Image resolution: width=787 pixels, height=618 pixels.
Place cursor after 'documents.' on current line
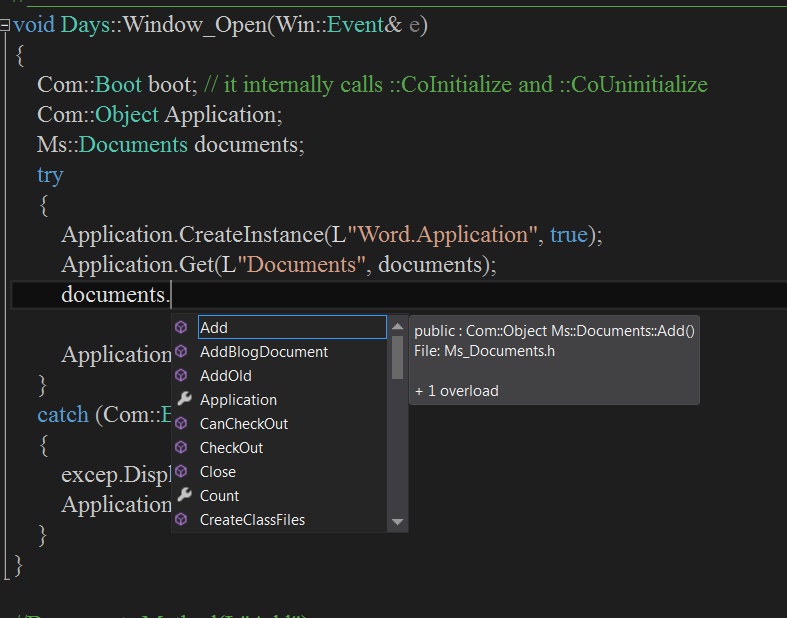(x=172, y=295)
